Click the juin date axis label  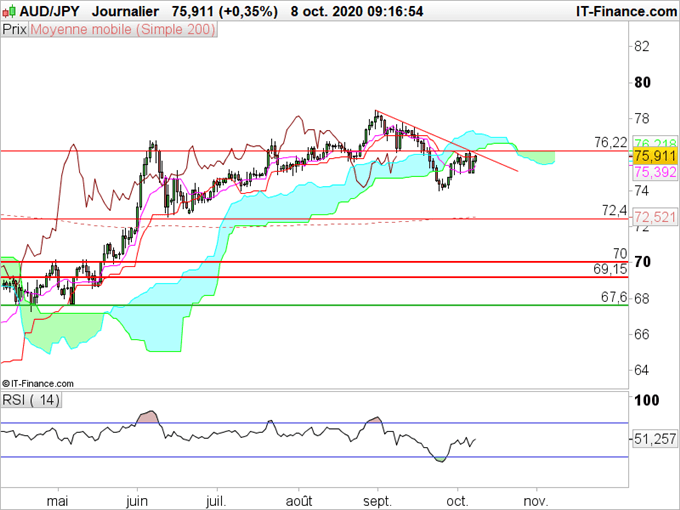(137, 501)
